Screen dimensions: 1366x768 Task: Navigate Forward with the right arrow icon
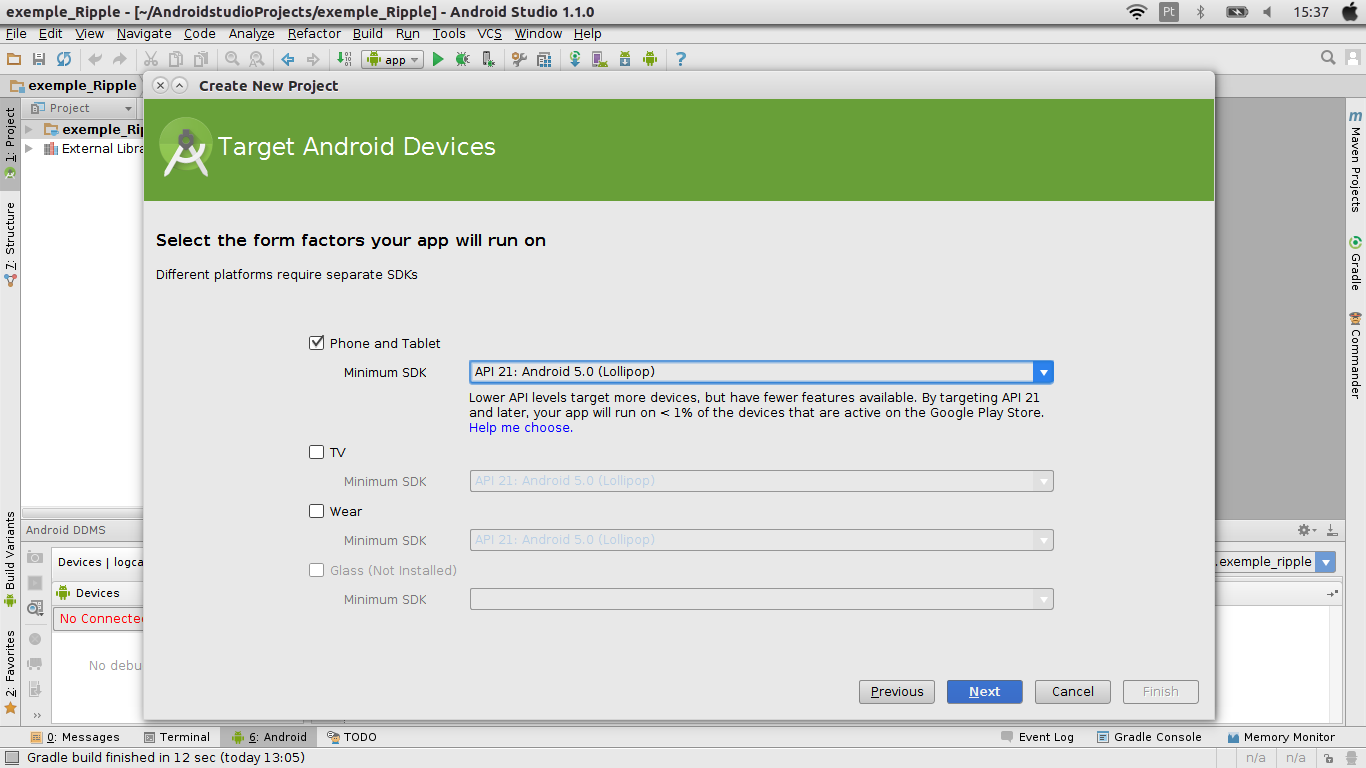pos(313,59)
